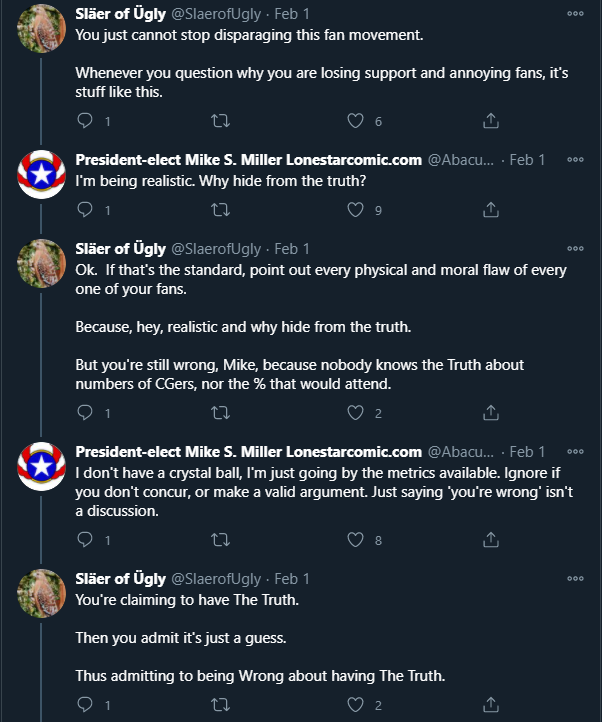Retweet the 'I'm being realistic' tweet
The image size is (602, 722).
pyautogui.click(x=220, y=210)
